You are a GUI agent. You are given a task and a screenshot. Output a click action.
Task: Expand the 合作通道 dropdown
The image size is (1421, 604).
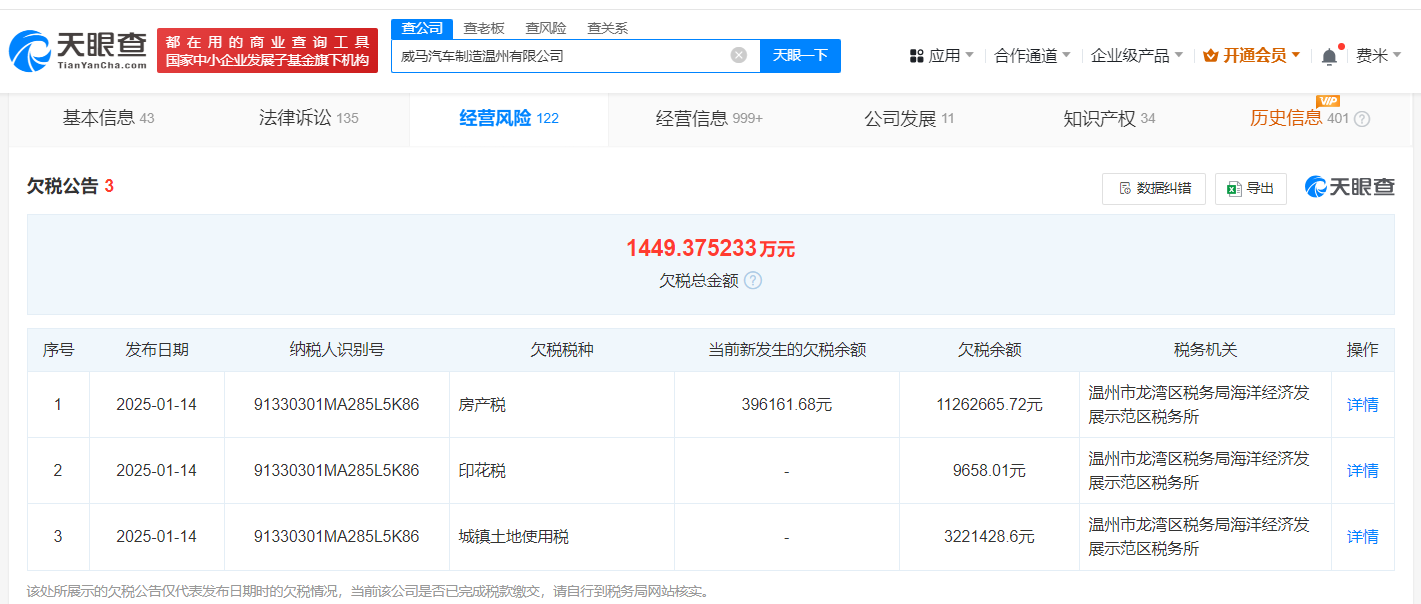pyautogui.click(x=1032, y=56)
